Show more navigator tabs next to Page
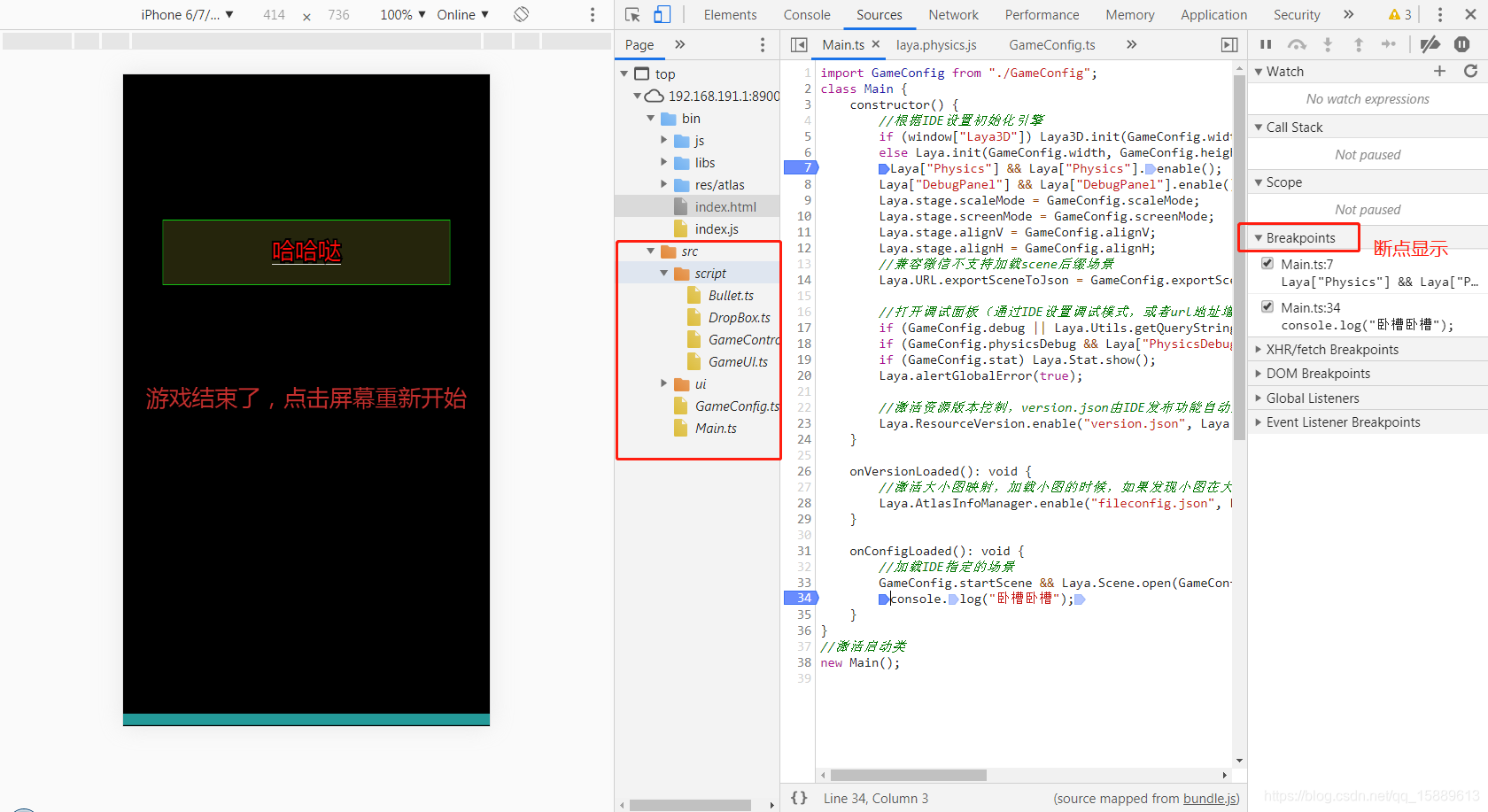Image resolution: width=1488 pixels, height=812 pixels. point(680,44)
